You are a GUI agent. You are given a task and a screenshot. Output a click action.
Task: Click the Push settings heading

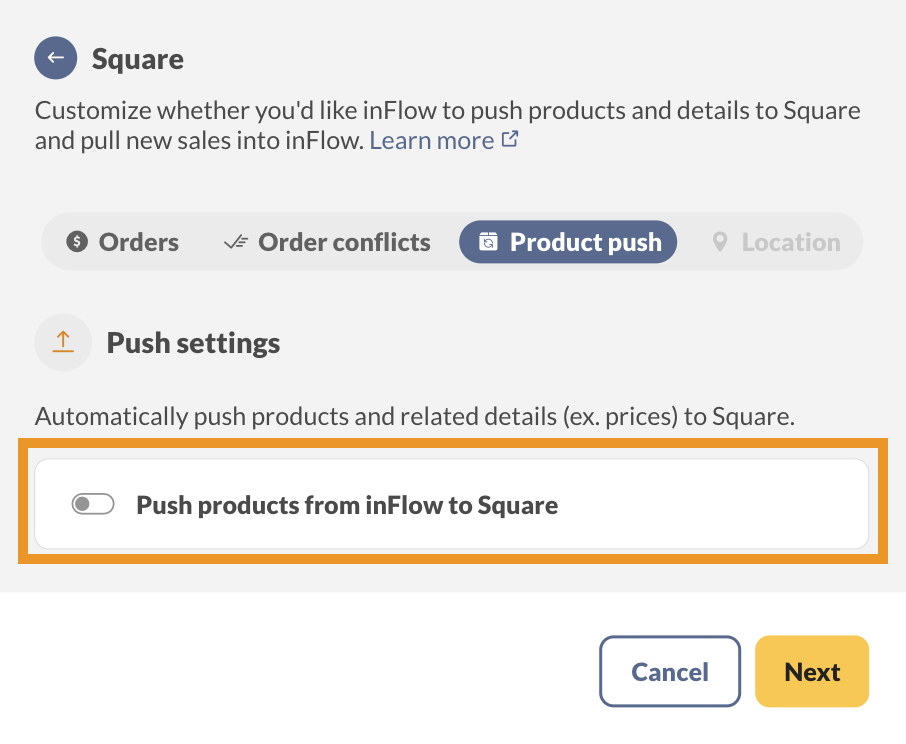pyautogui.click(x=193, y=343)
